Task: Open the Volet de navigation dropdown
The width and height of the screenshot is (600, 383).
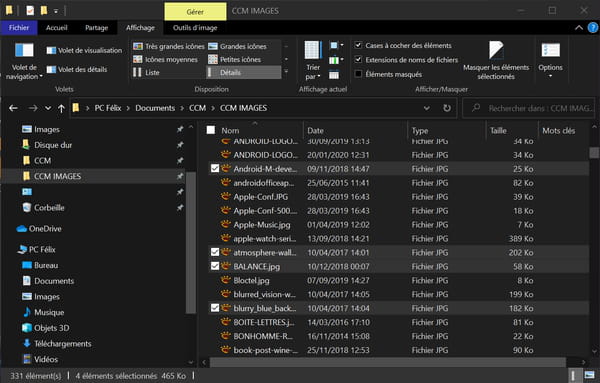Action: (24, 61)
